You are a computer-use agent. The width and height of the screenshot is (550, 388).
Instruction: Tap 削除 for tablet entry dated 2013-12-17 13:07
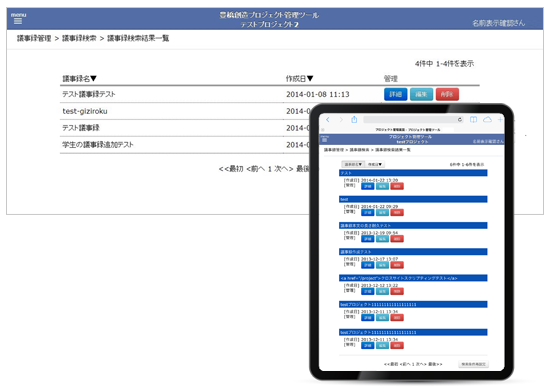pos(397,265)
